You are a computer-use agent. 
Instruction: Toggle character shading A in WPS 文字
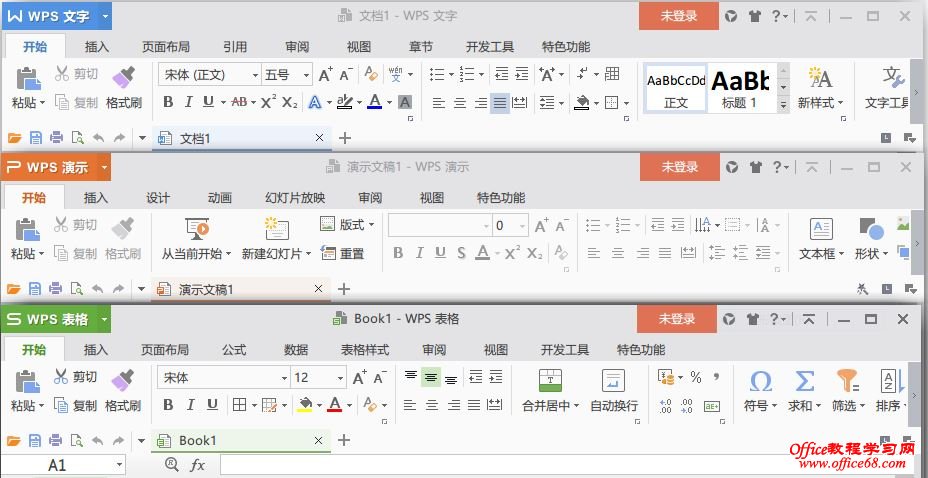pyautogui.click(x=405, y=102)
